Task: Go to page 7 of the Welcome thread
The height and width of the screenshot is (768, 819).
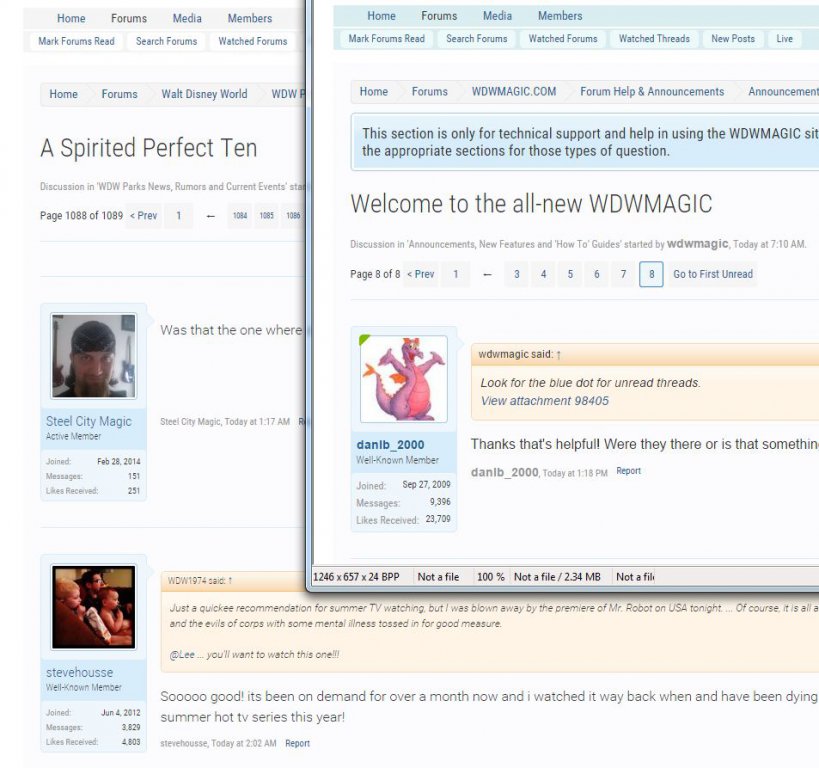Action: (x=623, y=274)
